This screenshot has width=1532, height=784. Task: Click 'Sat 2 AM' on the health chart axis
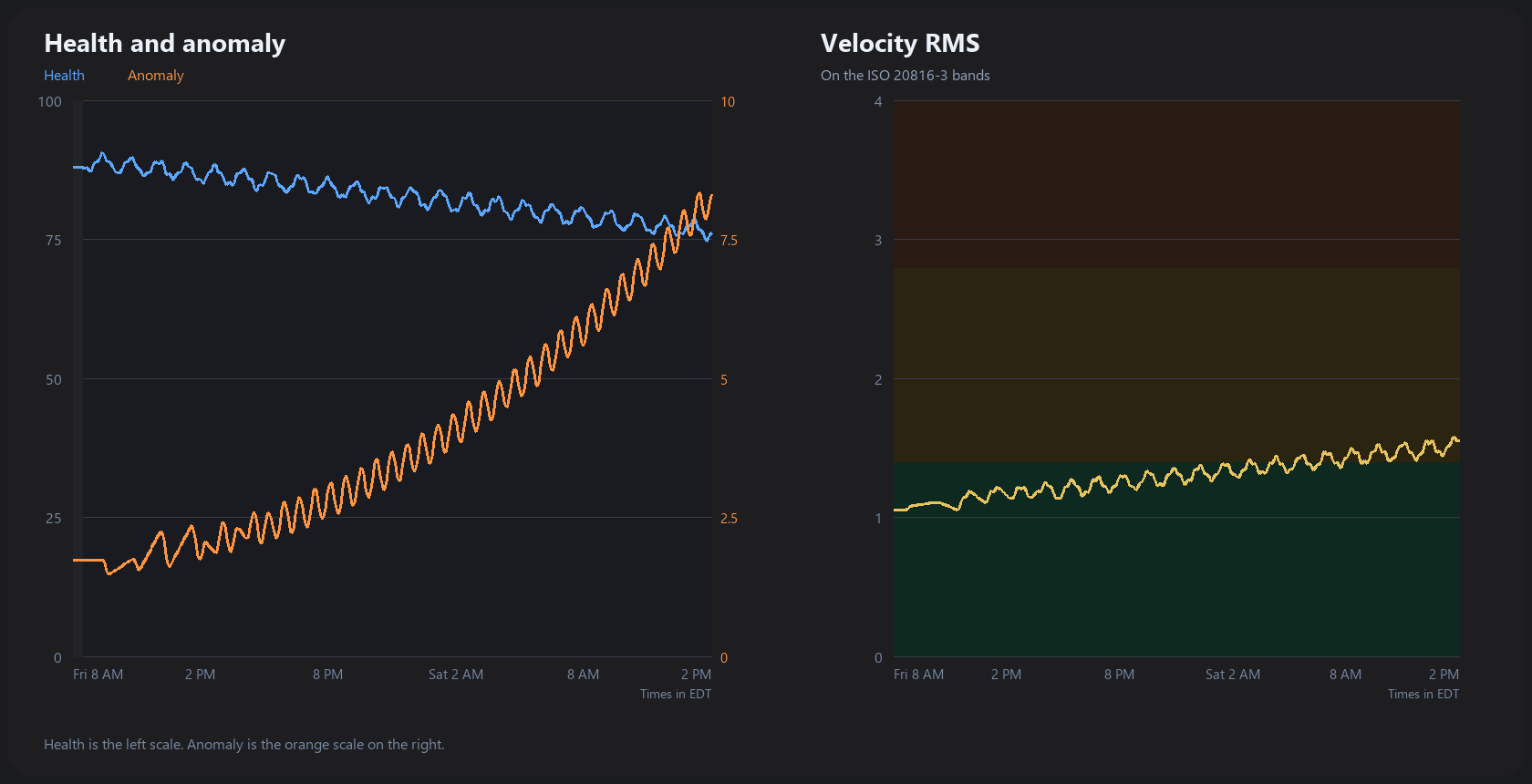tap(456, 675)
